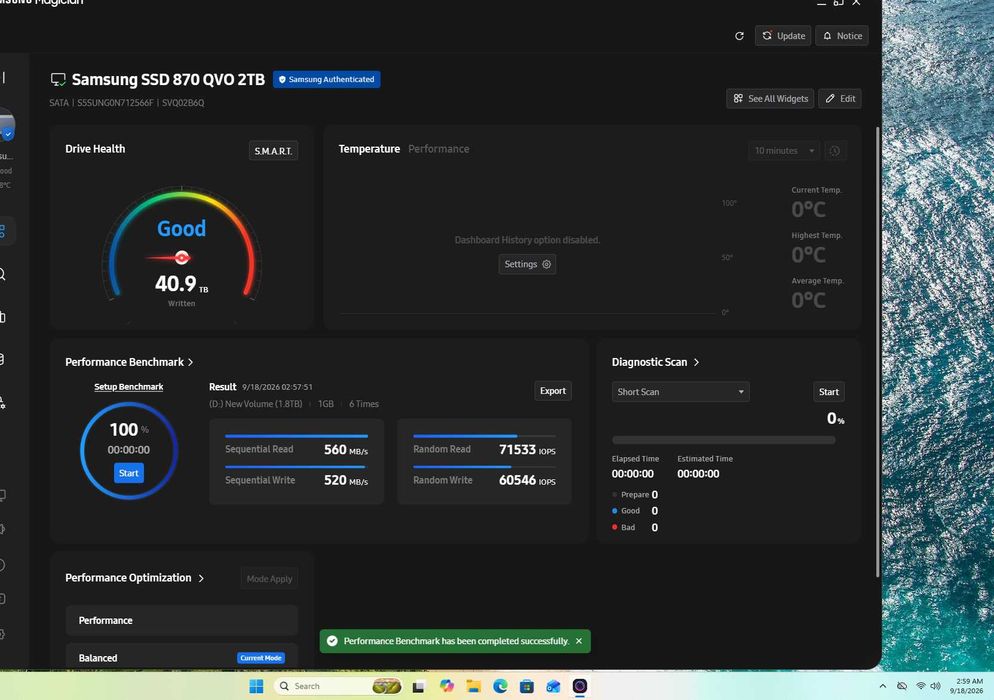Select the Balanced optimization mode

tap(182, 657)
